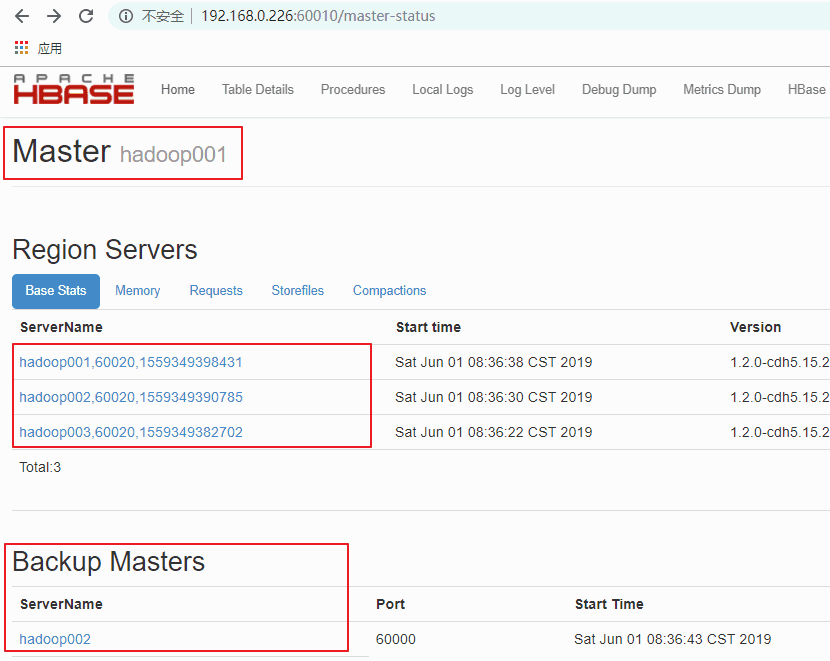
Task: Open hadoop001,60020 region server link
Action: (x=131, y=362)
